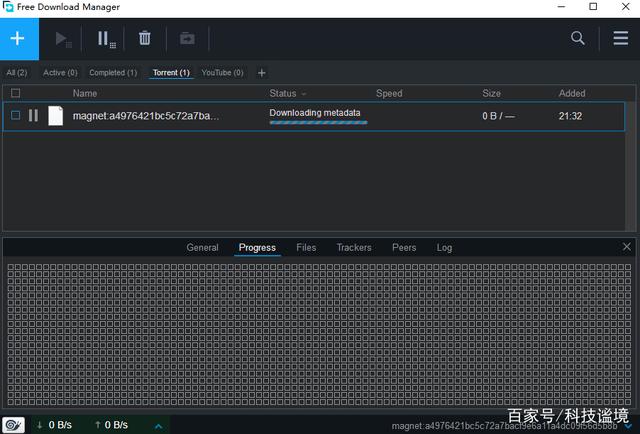Open the hamburger main menu
Viewport: 640px width, 434px height.
point(620,38)
